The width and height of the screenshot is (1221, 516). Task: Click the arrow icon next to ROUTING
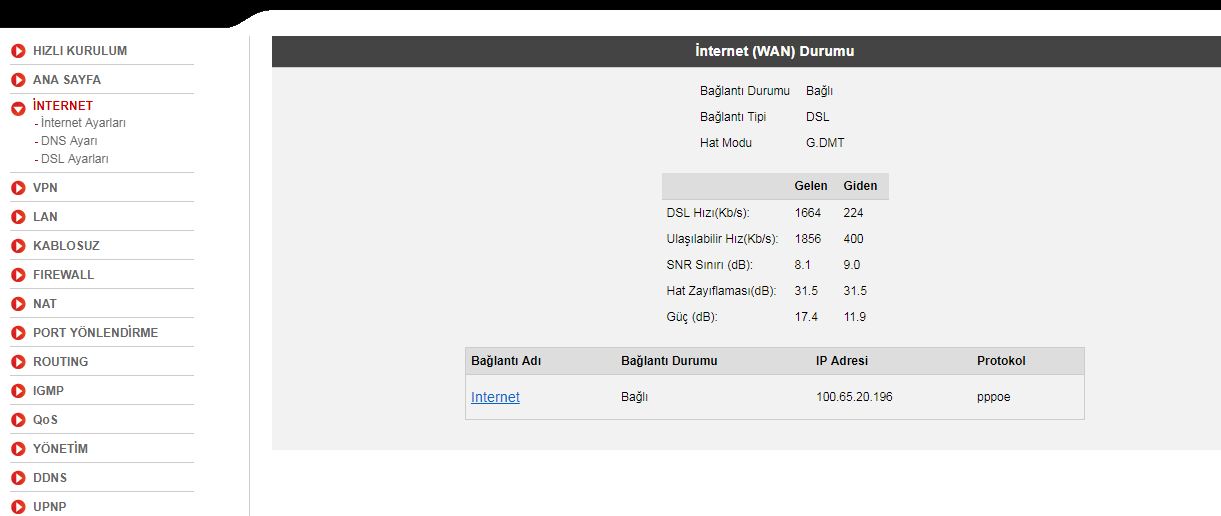click(x=18, y=362)
